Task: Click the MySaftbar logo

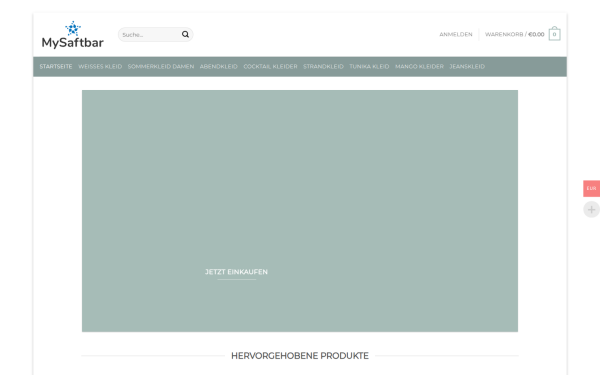Action: 72,35
